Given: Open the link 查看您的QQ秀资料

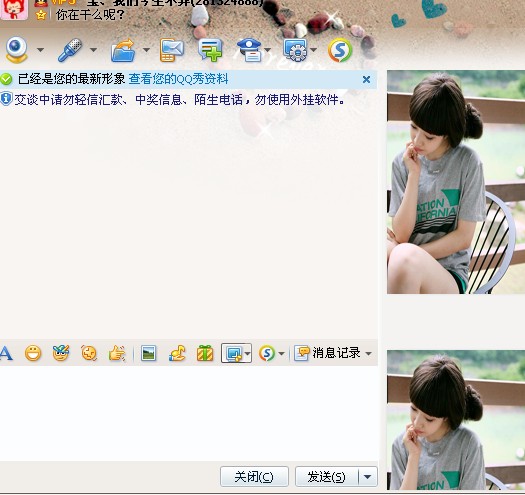Looking at the screenshot, I should (178, 79).
